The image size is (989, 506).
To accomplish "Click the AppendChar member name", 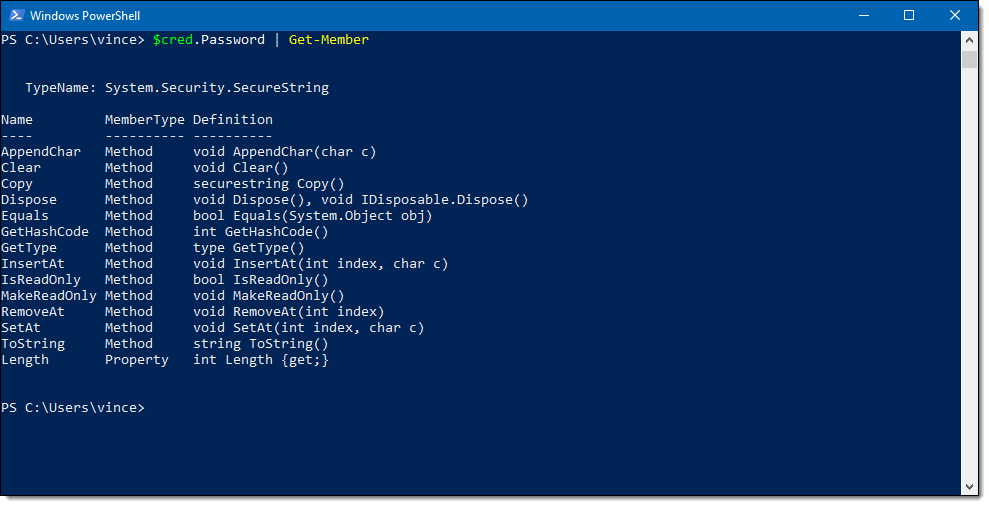I will [41, 152].
